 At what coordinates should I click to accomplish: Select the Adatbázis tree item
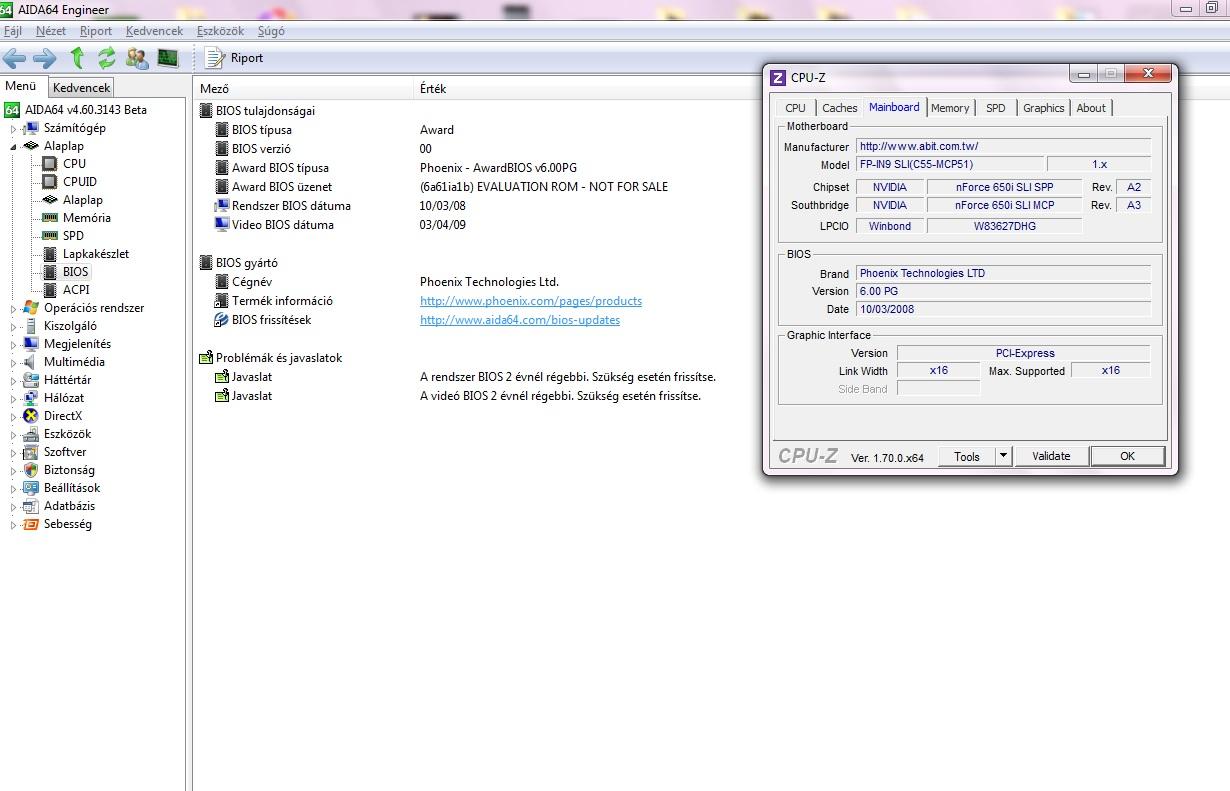point(69,506)
